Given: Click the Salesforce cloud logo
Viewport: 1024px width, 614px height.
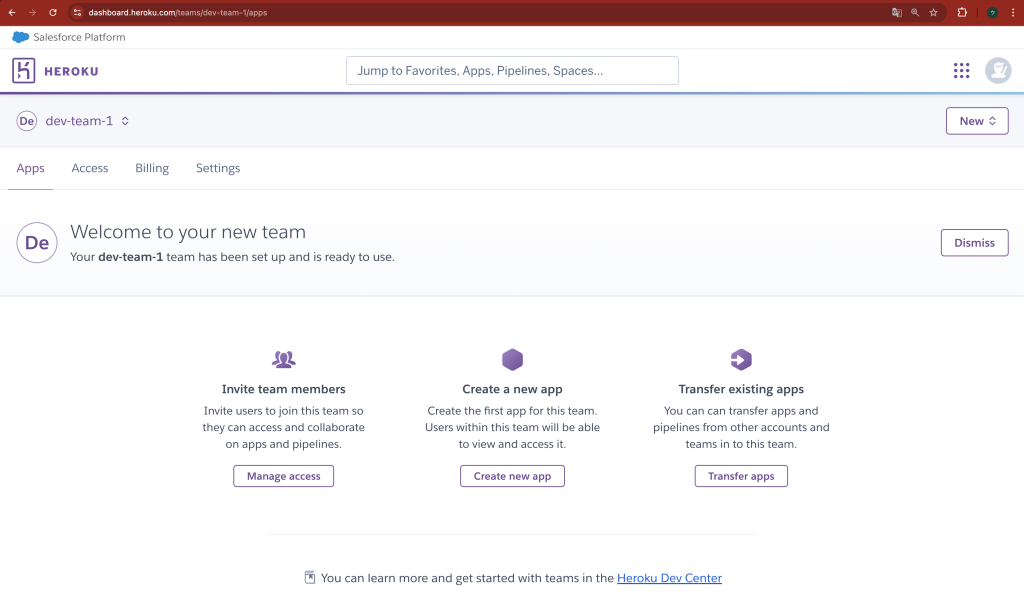Looking at the screenshot, I should pos(21,37).
